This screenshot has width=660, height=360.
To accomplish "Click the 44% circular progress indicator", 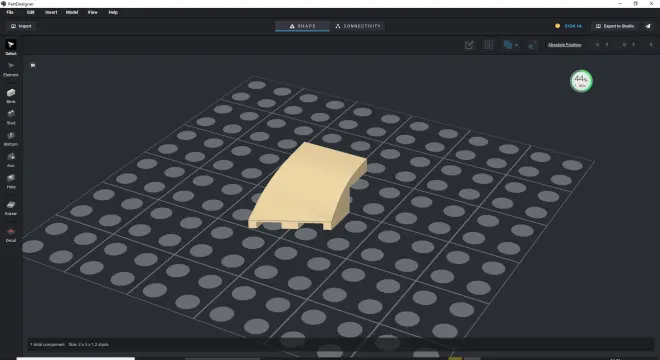I will point(581,81).
